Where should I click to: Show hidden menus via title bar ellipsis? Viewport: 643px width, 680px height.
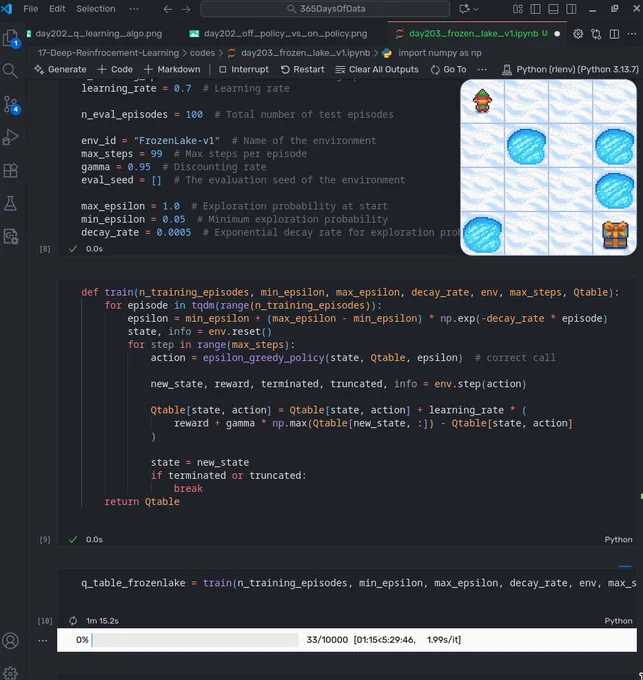click(134, 9)
